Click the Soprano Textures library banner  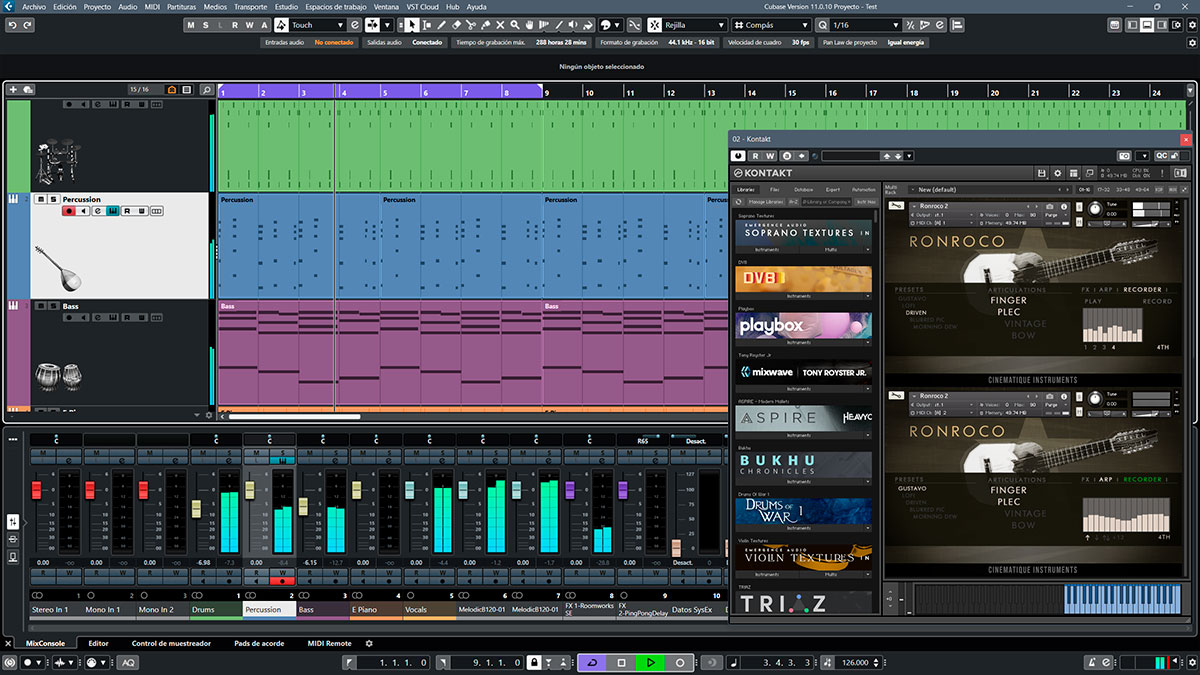click(803, 233)
